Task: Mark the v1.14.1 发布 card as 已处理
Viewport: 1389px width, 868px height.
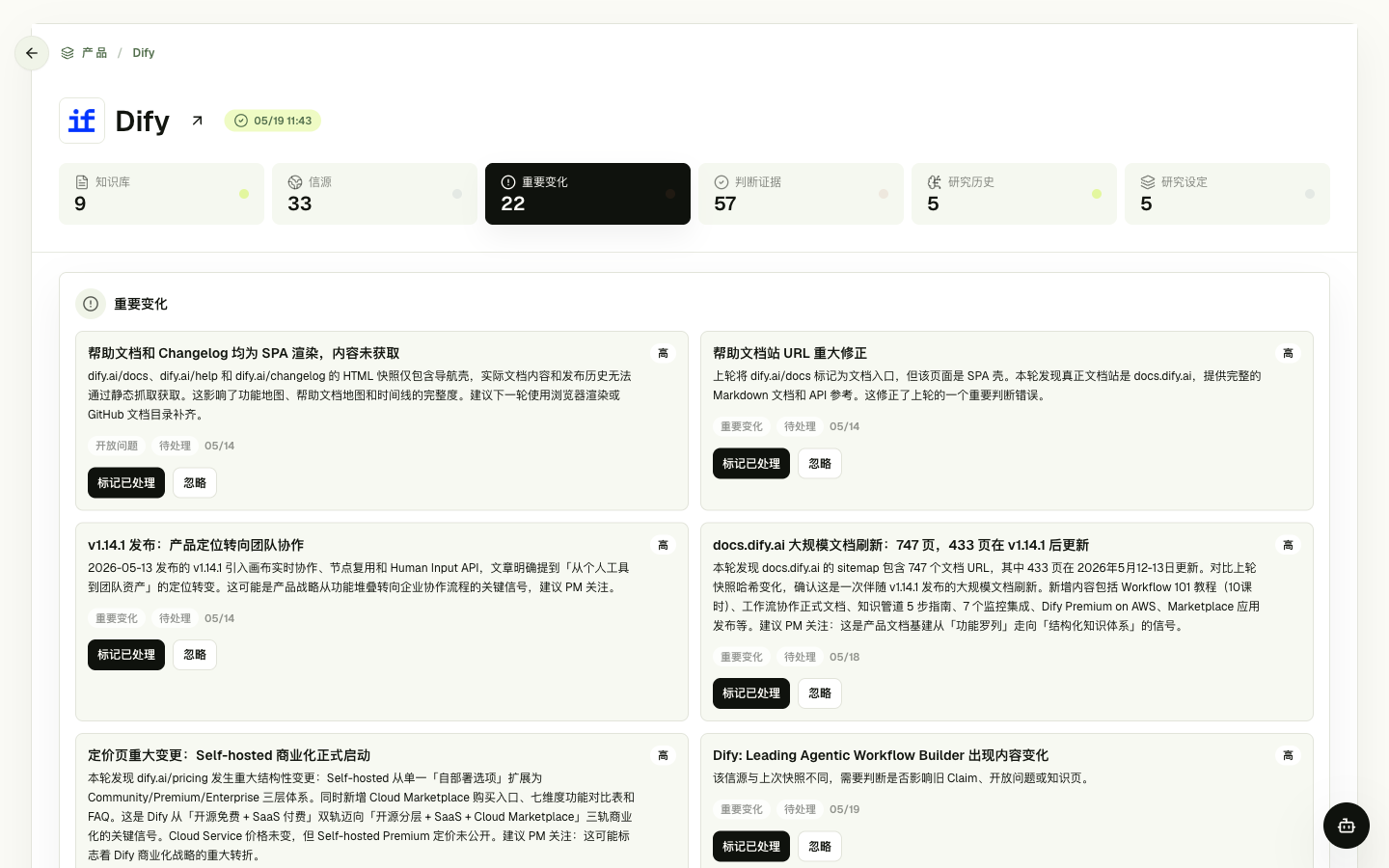Action: tap(126, 655)
